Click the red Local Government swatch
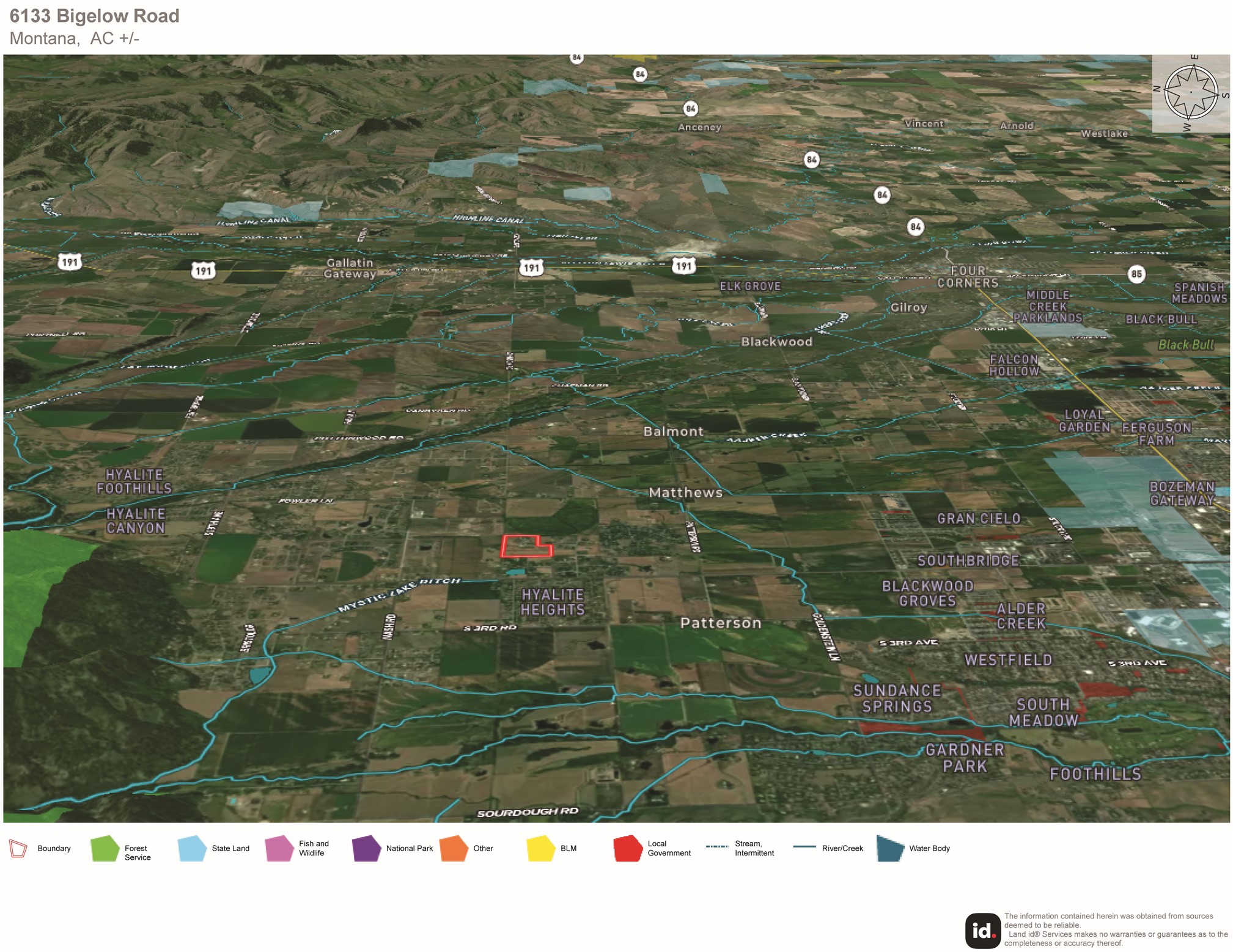Viewport: 1233px width, 952px height. click(628, 848)
